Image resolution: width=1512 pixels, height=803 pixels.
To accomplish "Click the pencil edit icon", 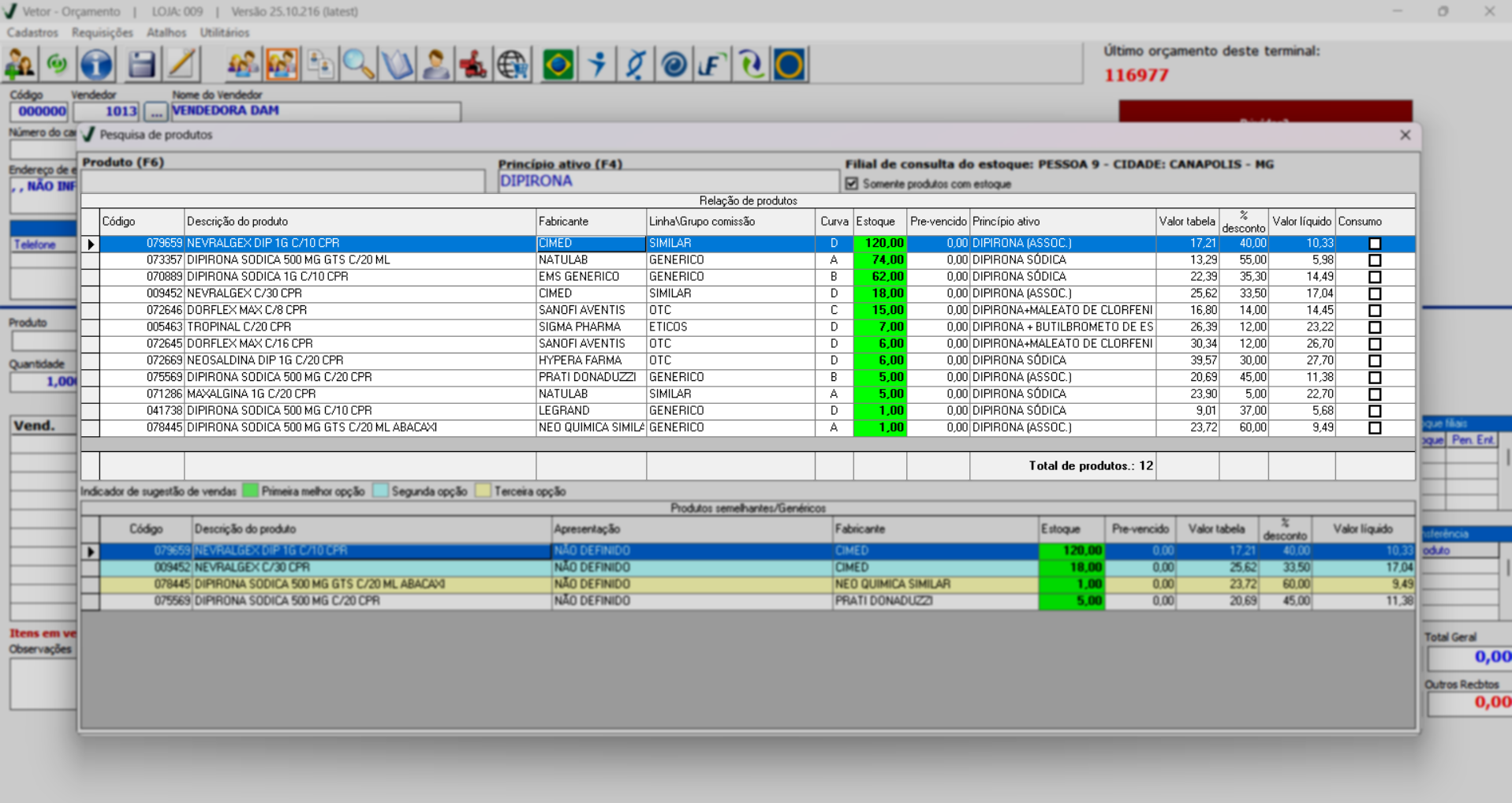I will (x=181, y=65).
